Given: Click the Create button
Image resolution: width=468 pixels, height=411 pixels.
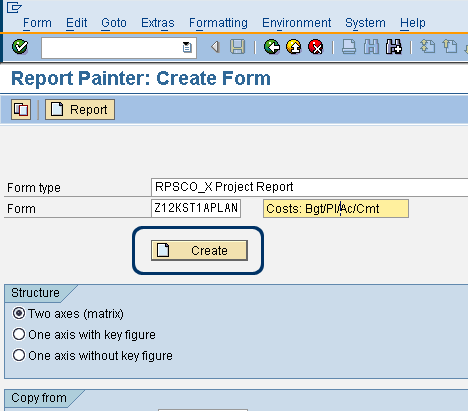Looking at the screenshot, I should 199,250.
